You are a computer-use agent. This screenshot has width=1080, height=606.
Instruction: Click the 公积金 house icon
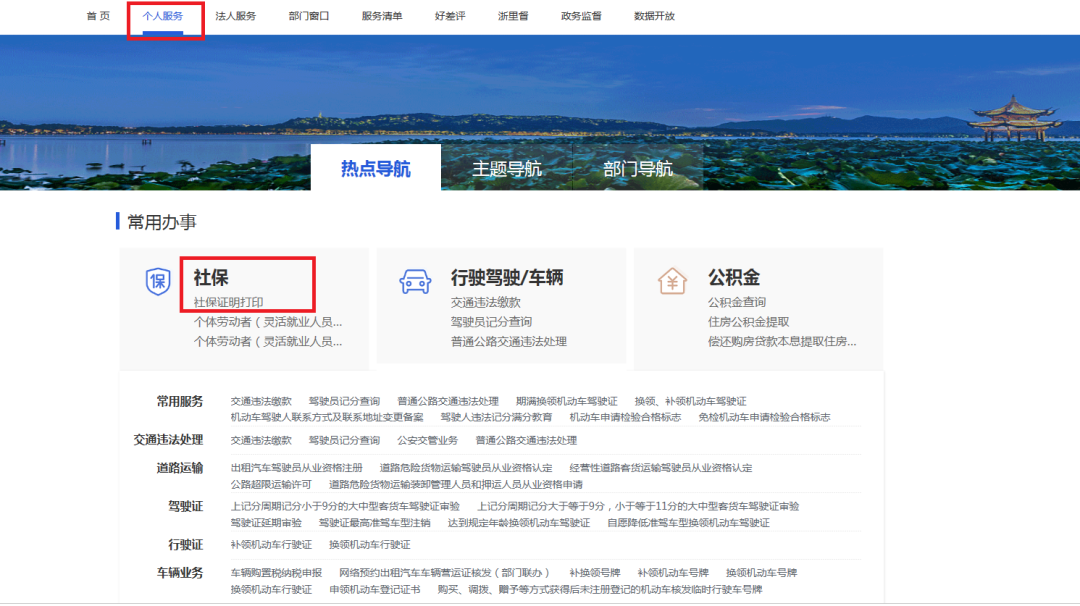point(672,282)
